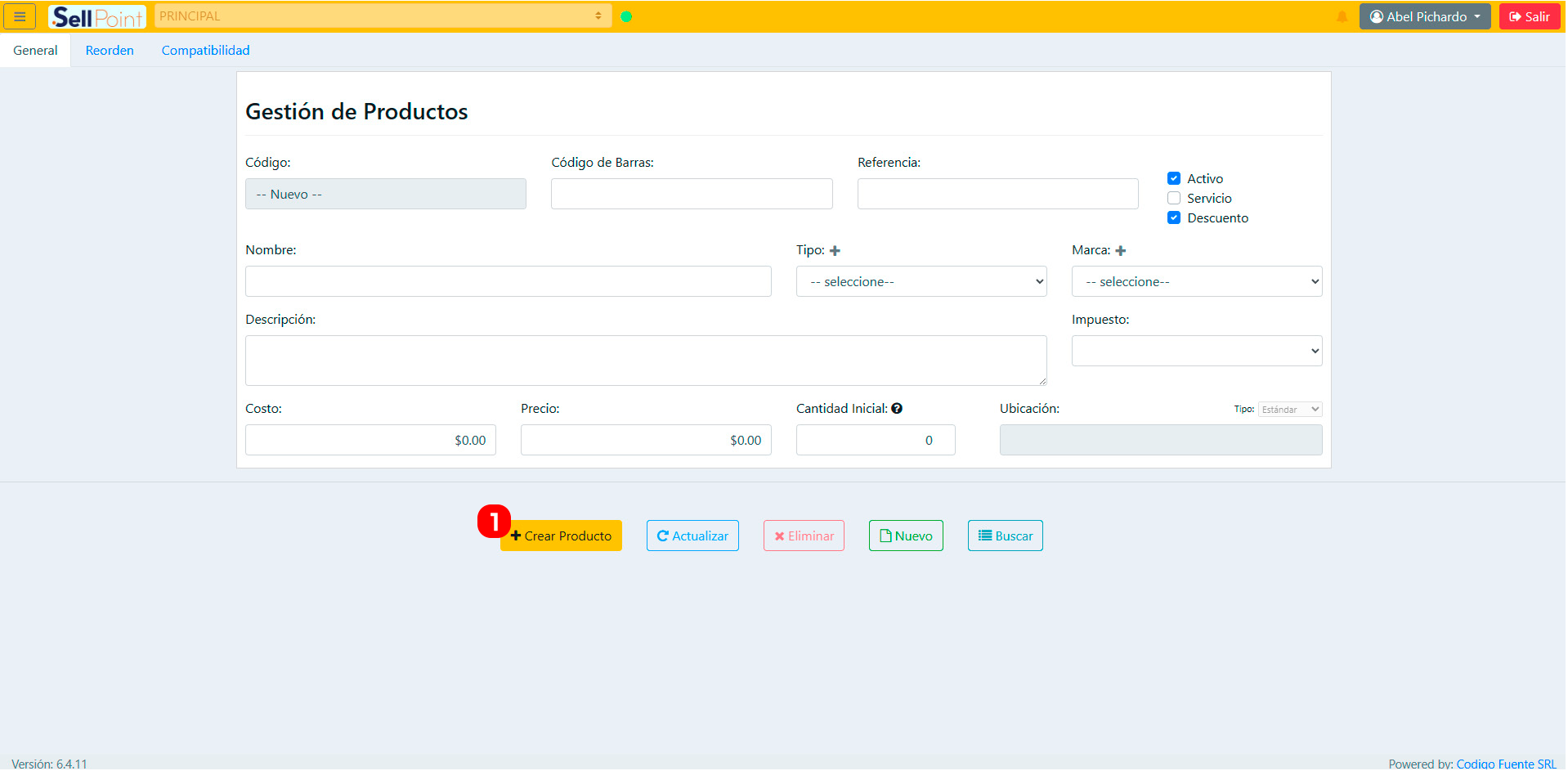Expand the Tipo product dropdown
The width and height of the screenshot is (1568, 771).
point(921,282)
